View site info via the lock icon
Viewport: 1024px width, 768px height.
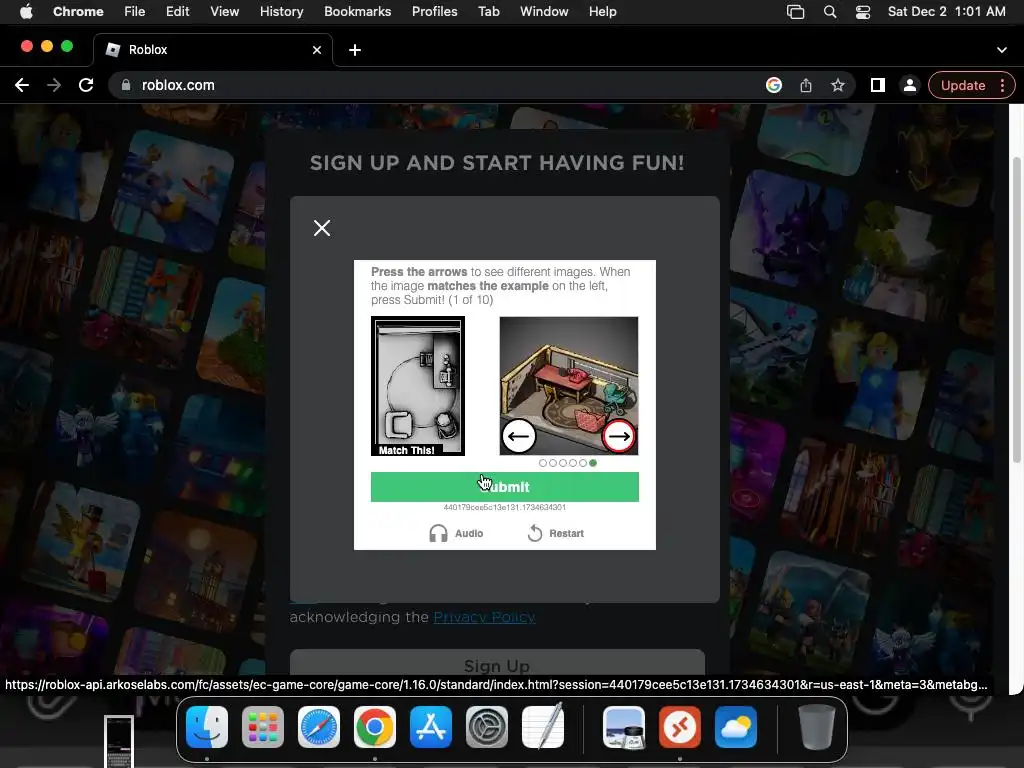[x=126, y=85]
